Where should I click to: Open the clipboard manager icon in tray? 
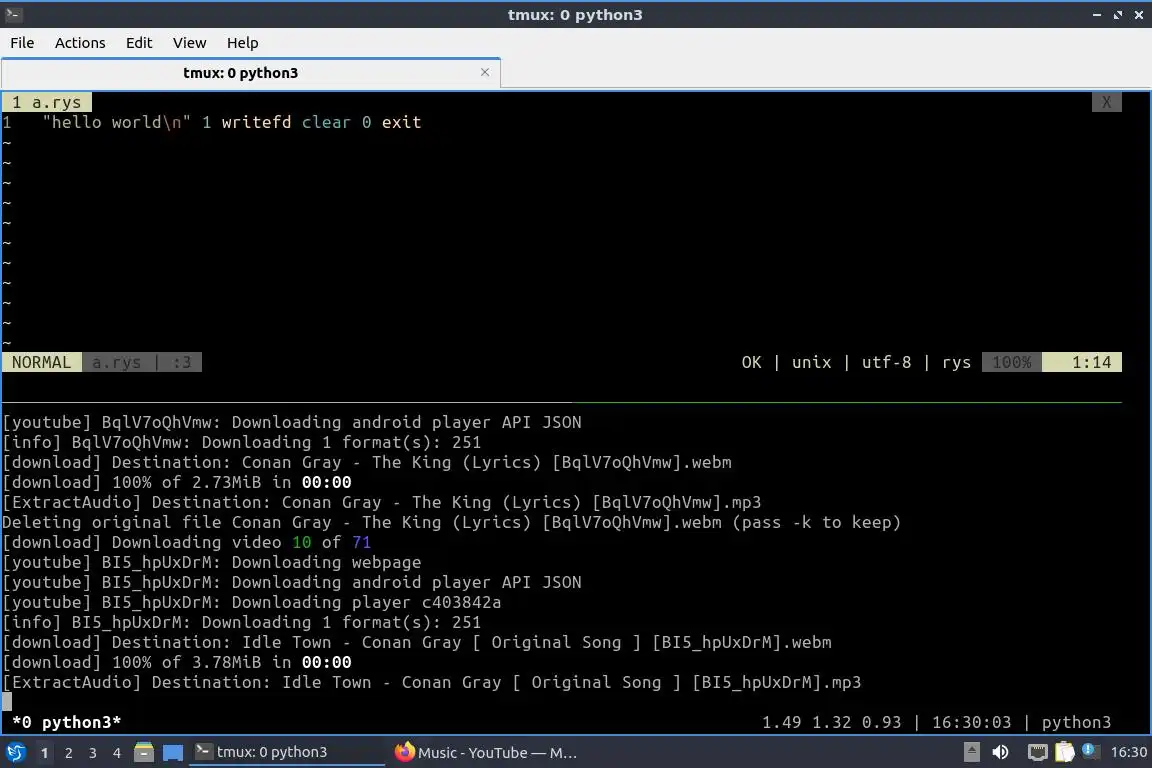coord(1065,752)
